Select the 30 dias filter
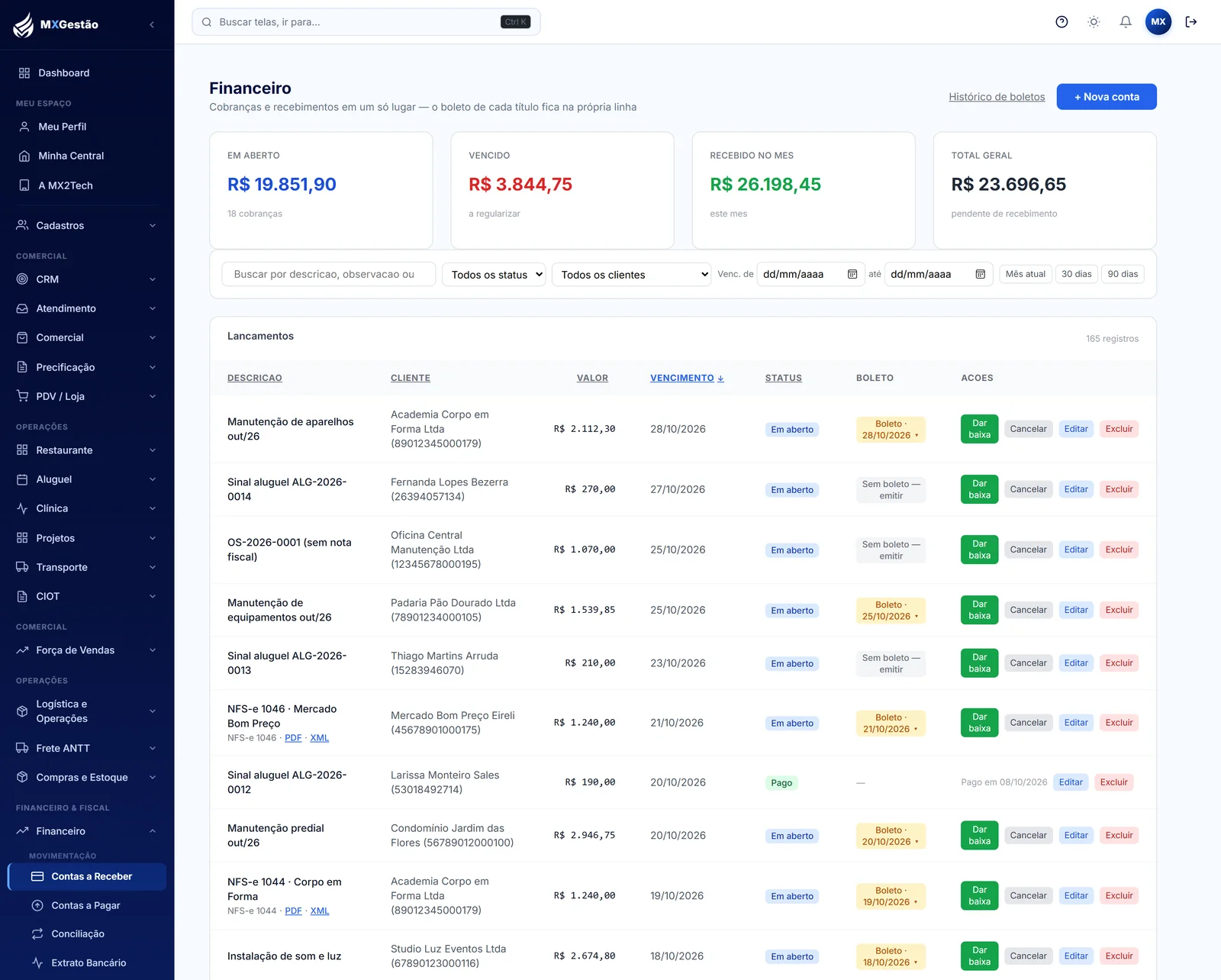1221x980 pixels. 1077,274
